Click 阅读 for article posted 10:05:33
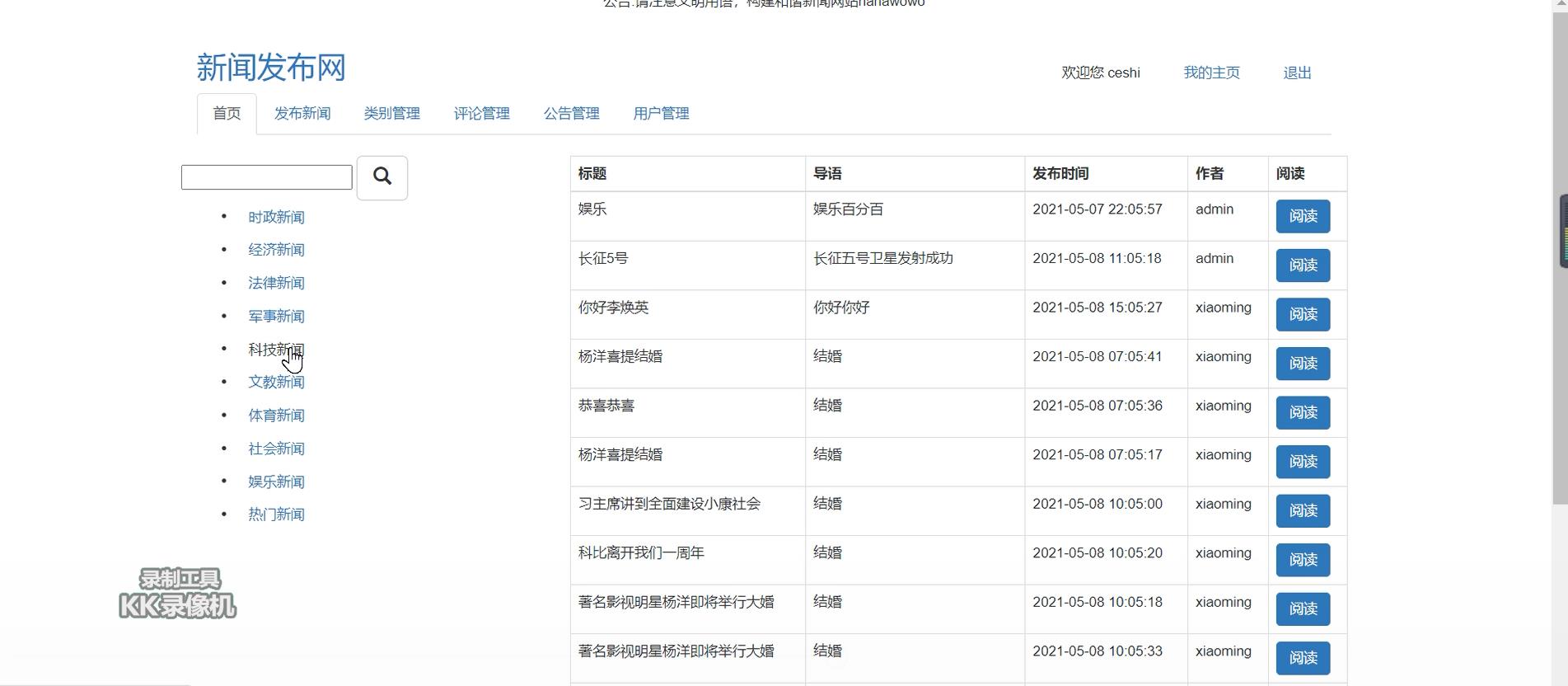The width and height of the screenshot is (1568, 686). tap(1303, 658)
